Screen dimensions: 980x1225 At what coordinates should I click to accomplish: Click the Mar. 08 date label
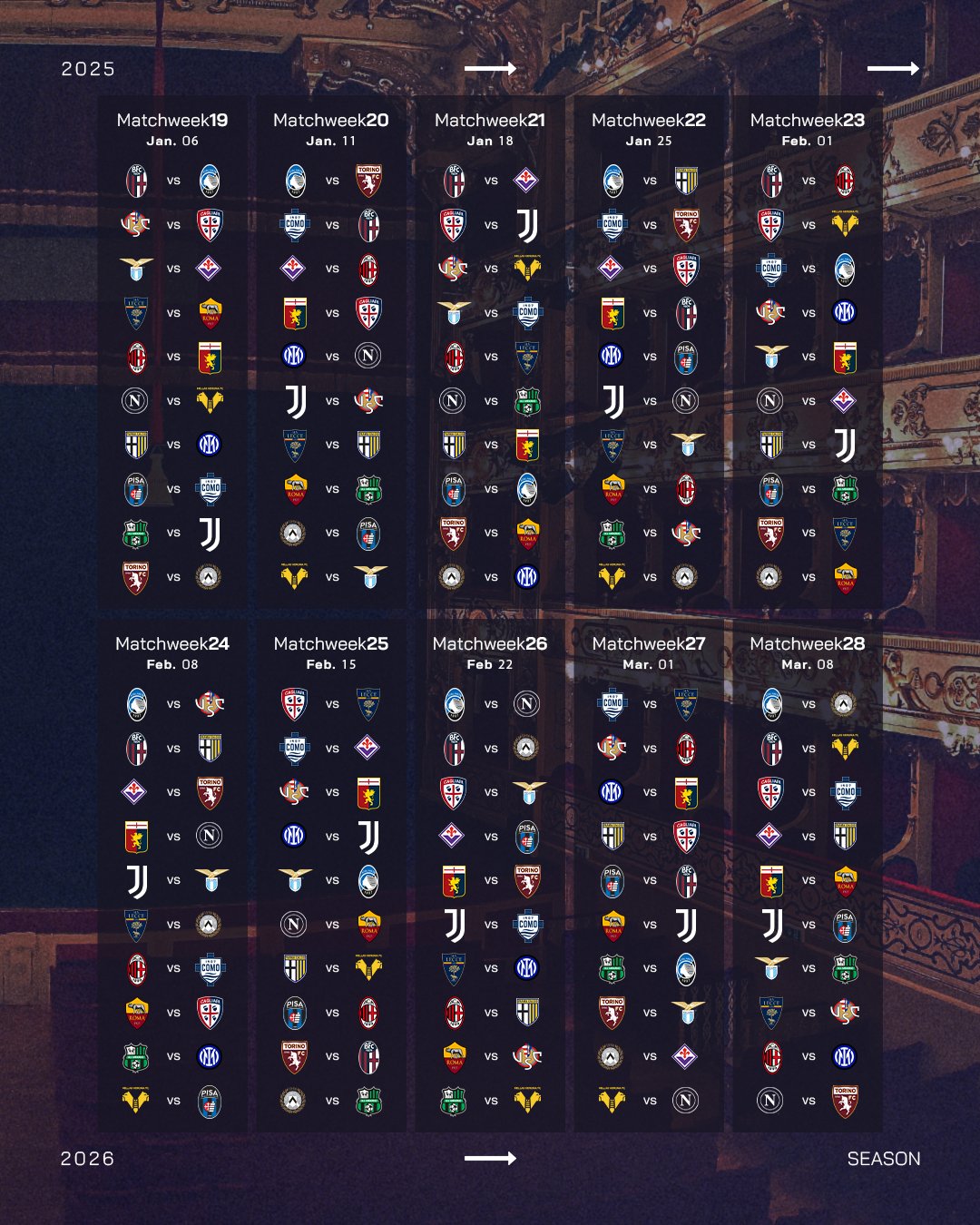808,664
